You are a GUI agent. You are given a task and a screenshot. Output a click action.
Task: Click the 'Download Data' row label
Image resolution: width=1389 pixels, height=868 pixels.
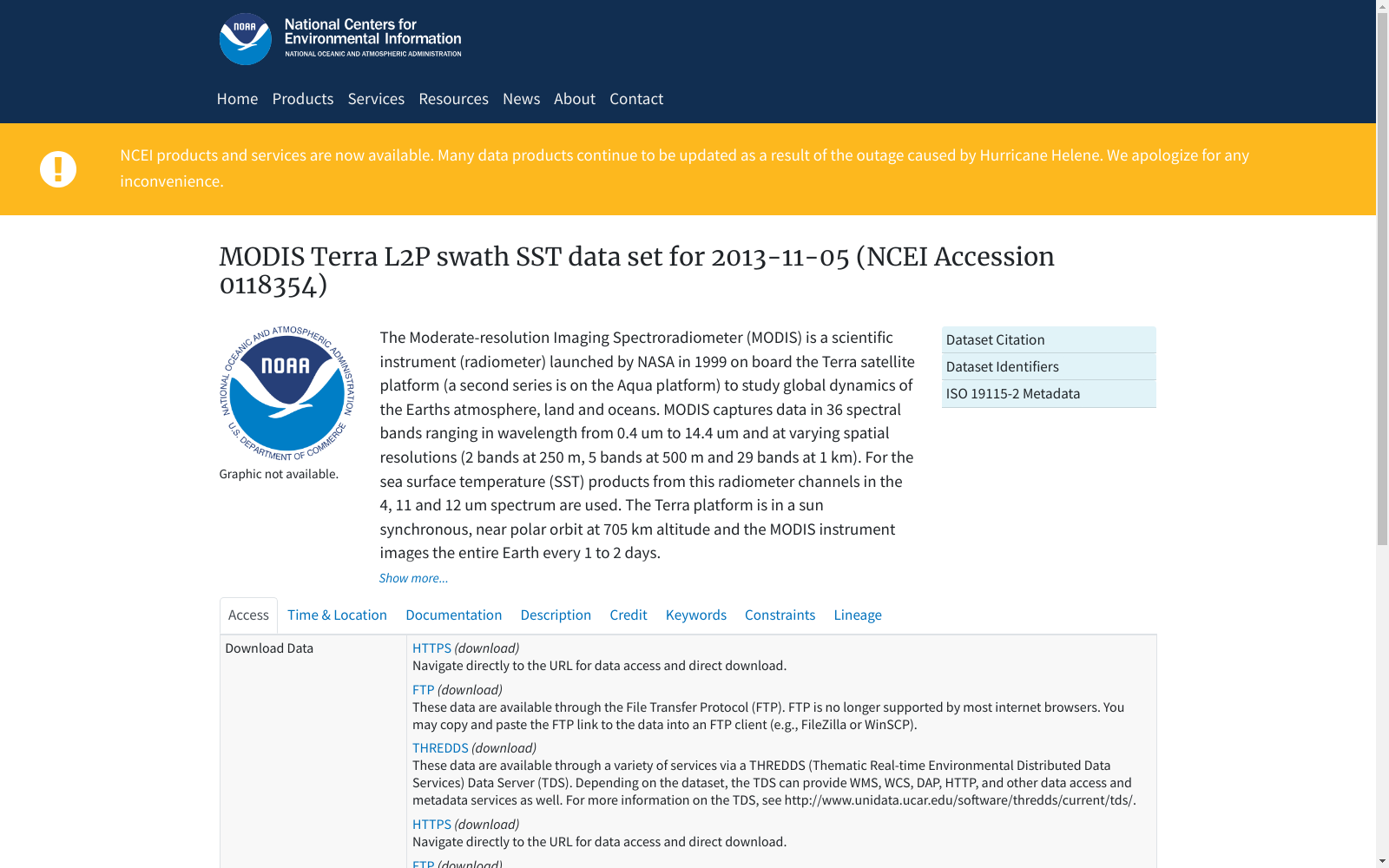tap(269, 648)
